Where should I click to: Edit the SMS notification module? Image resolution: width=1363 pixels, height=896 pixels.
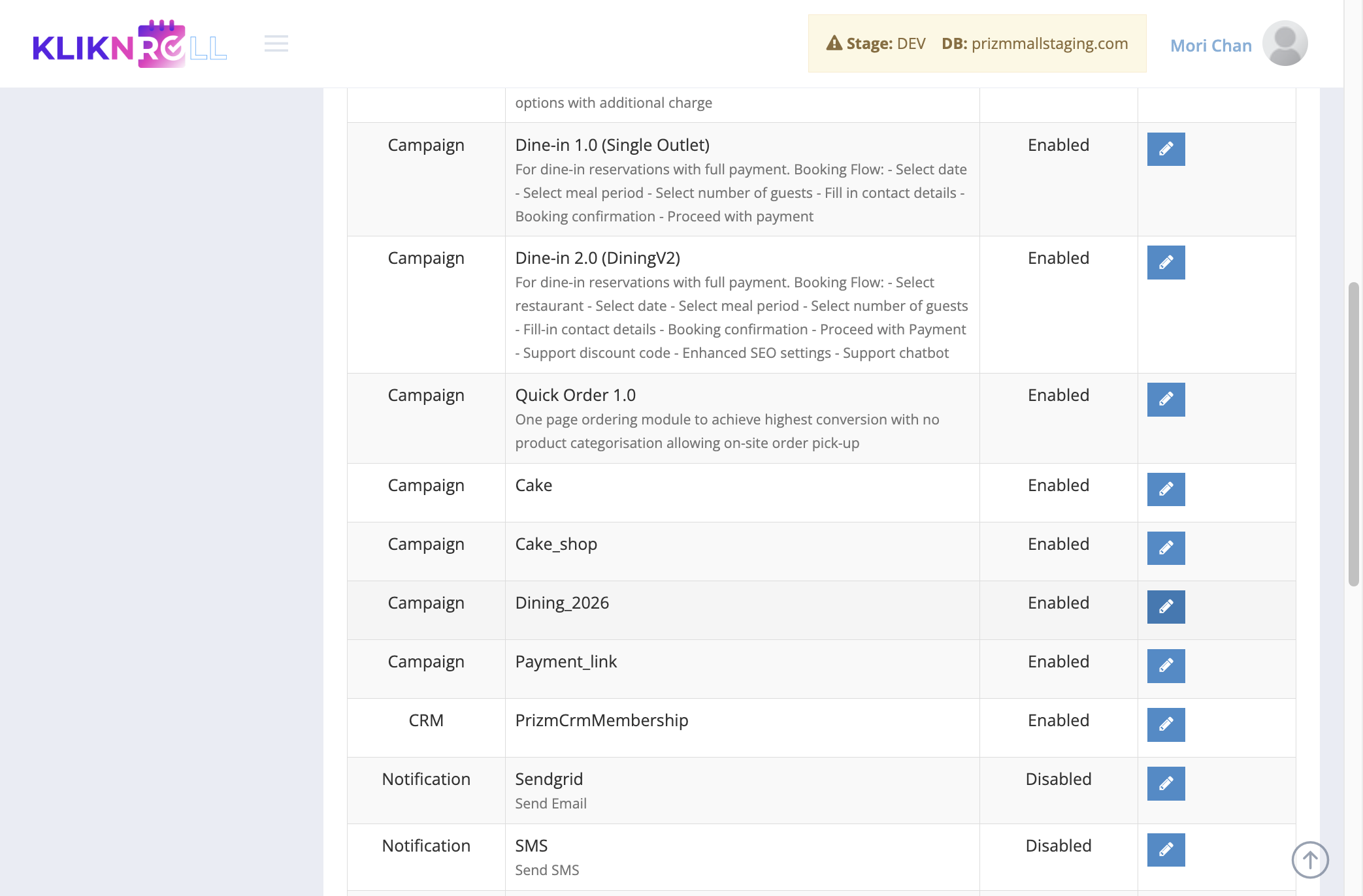(x=1166, y=850)
